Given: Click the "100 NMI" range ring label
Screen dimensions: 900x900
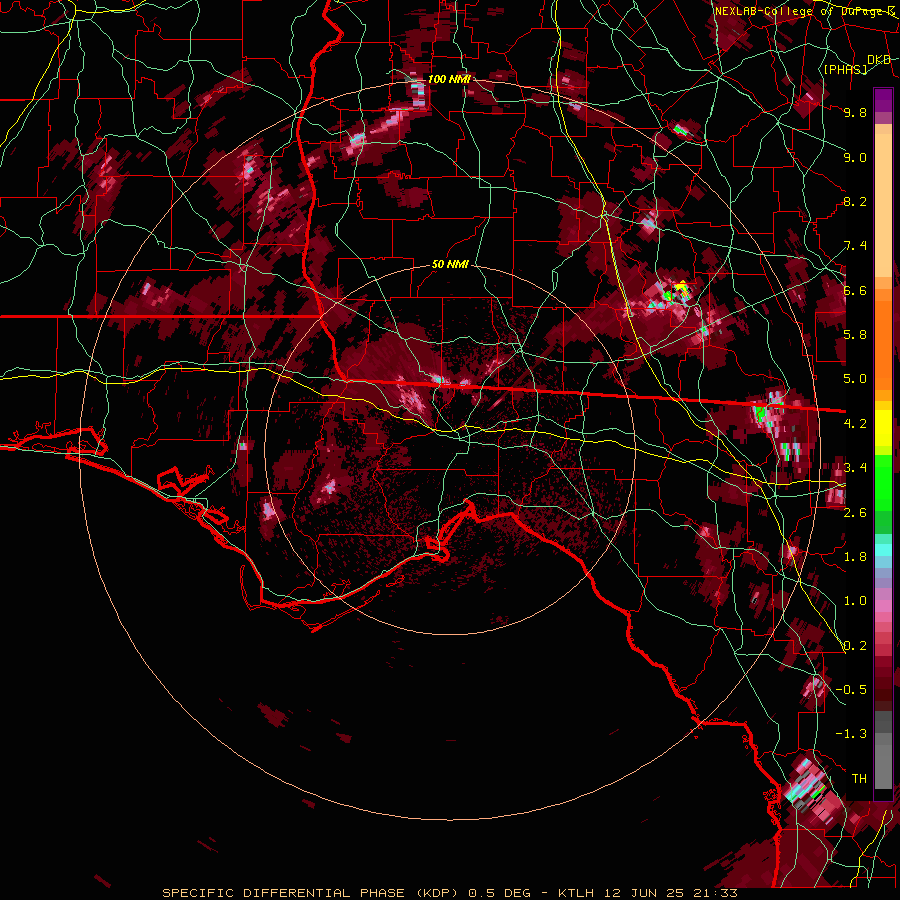Looking at the screenshot, I should point(449,79).
